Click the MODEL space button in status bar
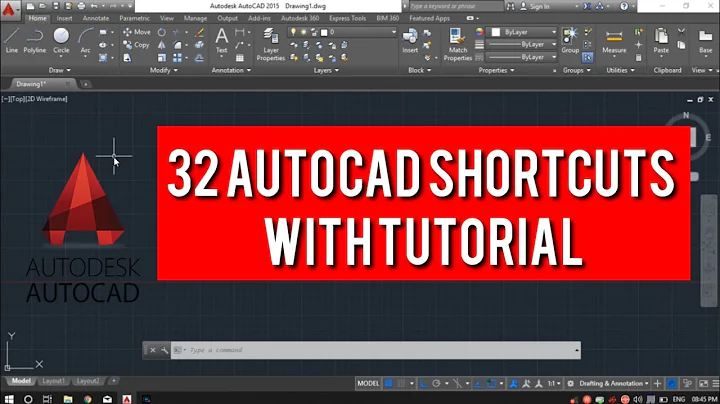Image resolution: width=720 pixels, height=404 pixels. [x=368, y=383]
